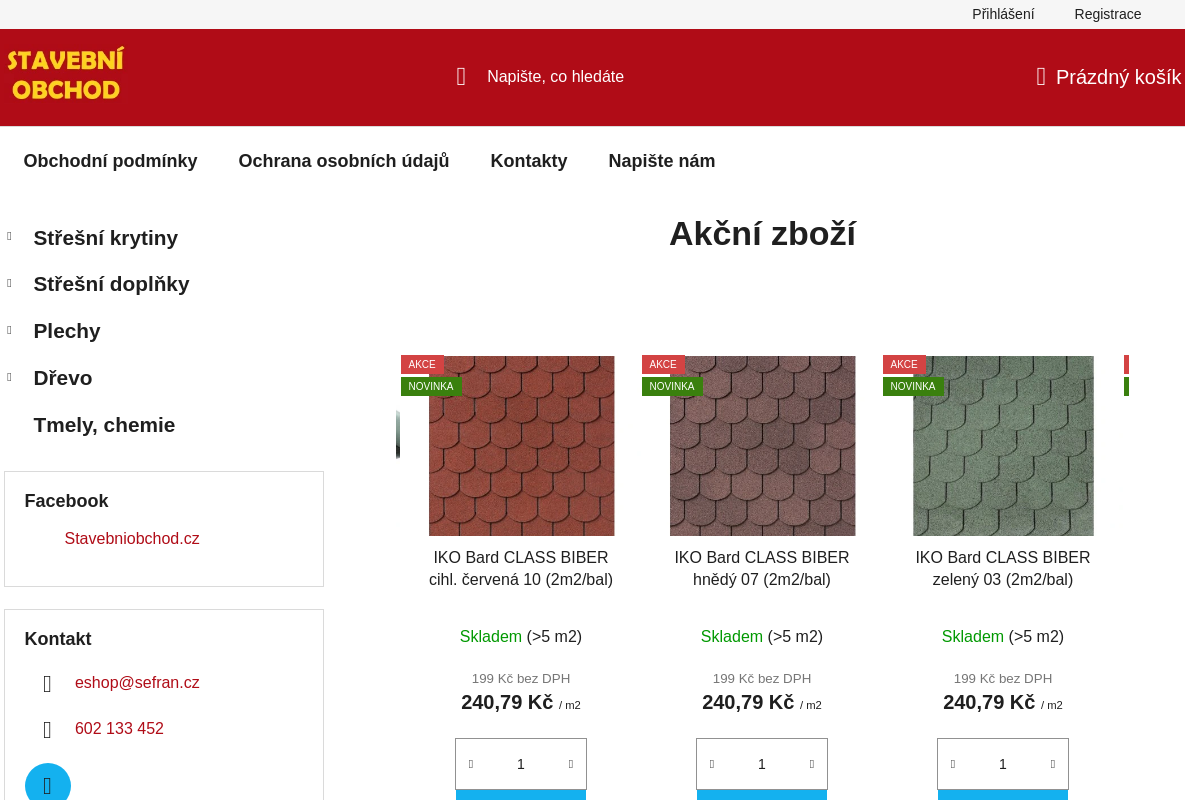Click the search magnifier icon

(x=460, y=76)
